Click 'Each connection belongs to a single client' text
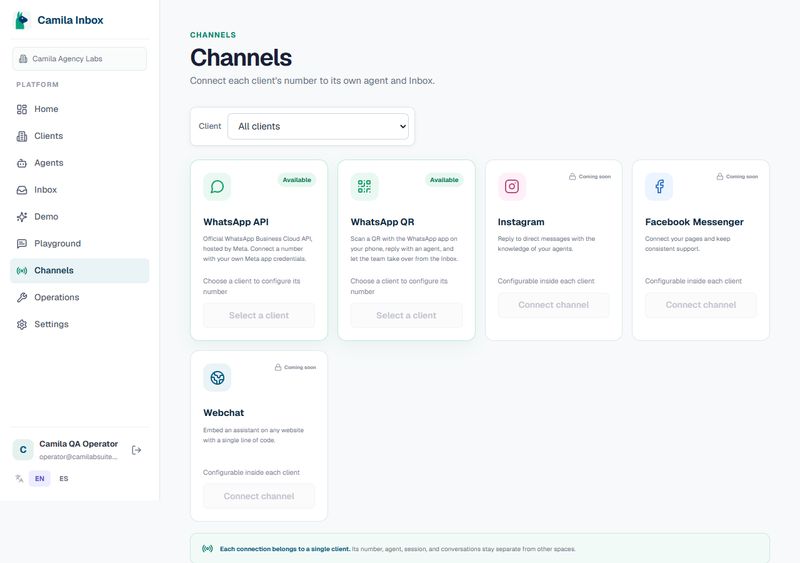 pyautogui.click(x=285, y=549)
